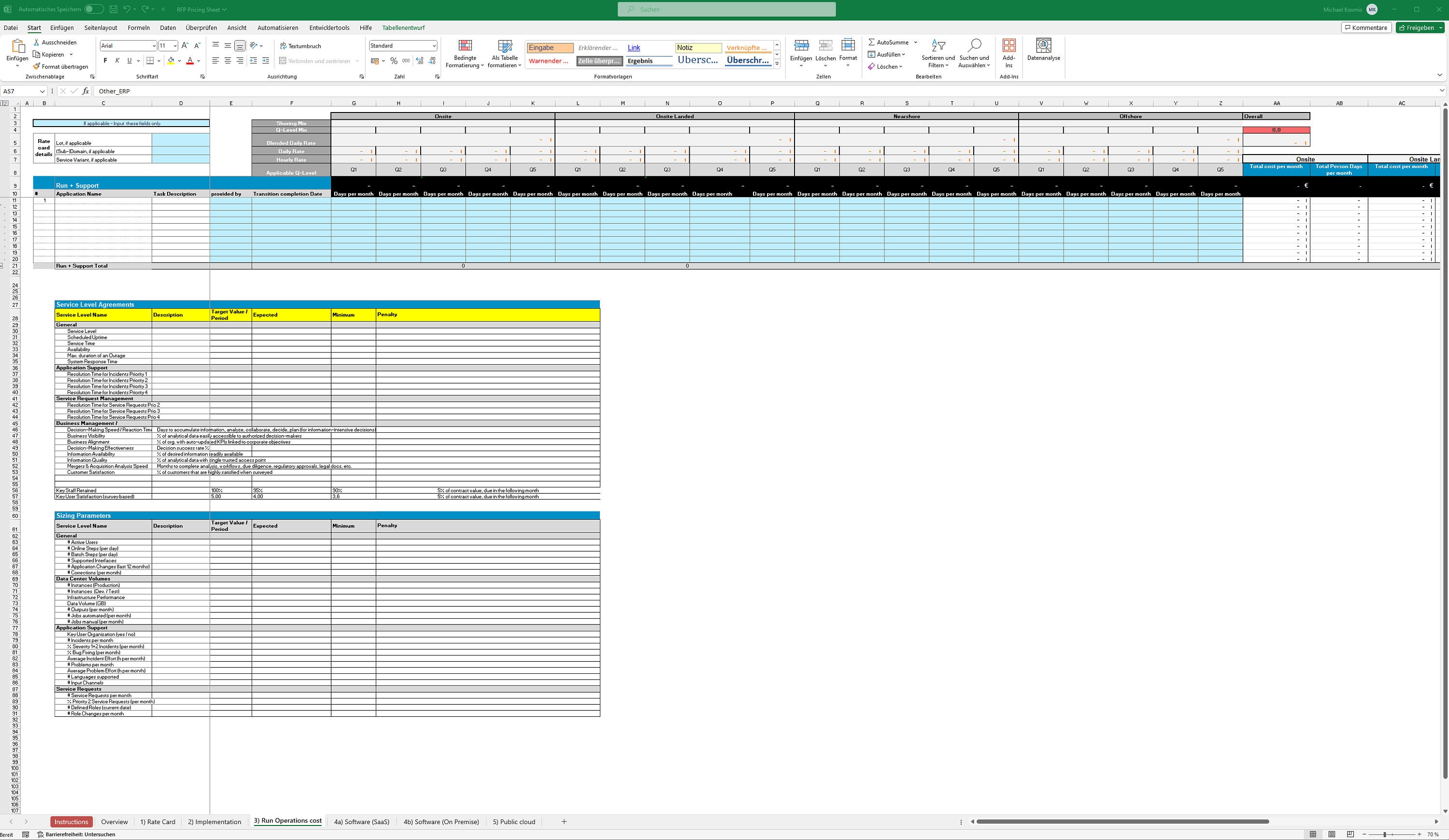
Task: Click percent style icon
Action: [x=394, y=61]
